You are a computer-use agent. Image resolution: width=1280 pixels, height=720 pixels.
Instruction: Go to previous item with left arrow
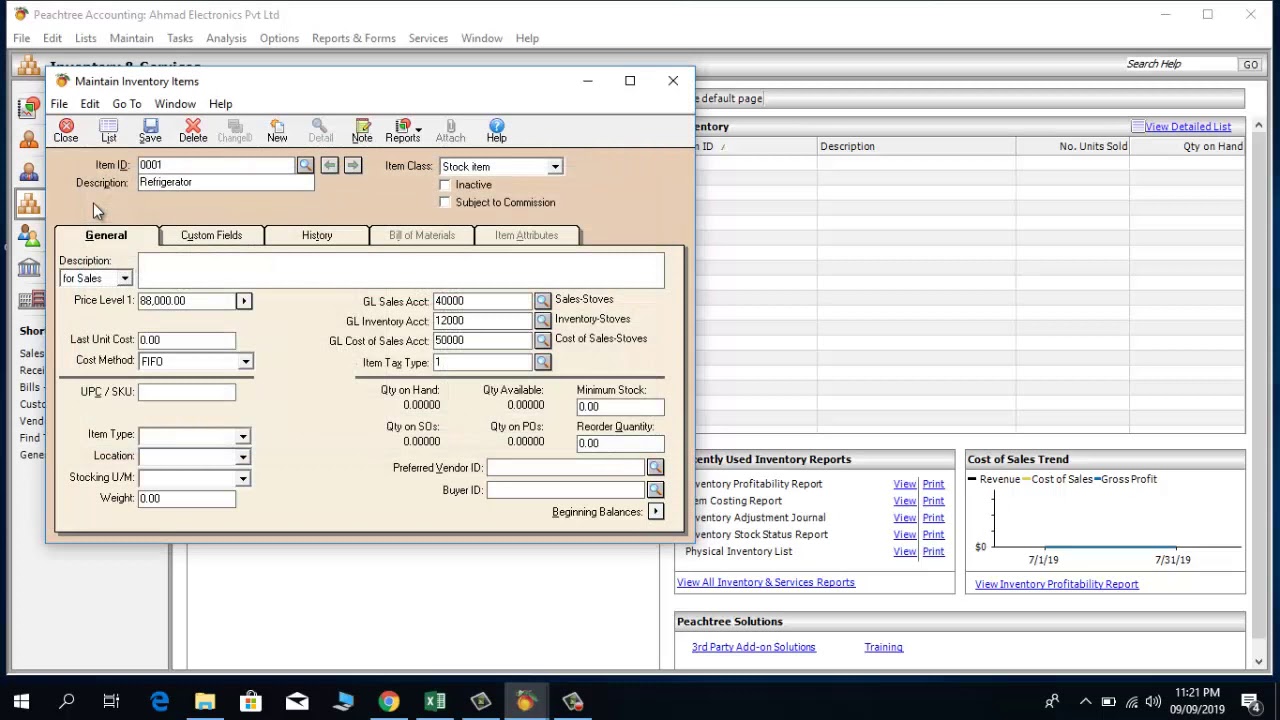coord(330,165)
